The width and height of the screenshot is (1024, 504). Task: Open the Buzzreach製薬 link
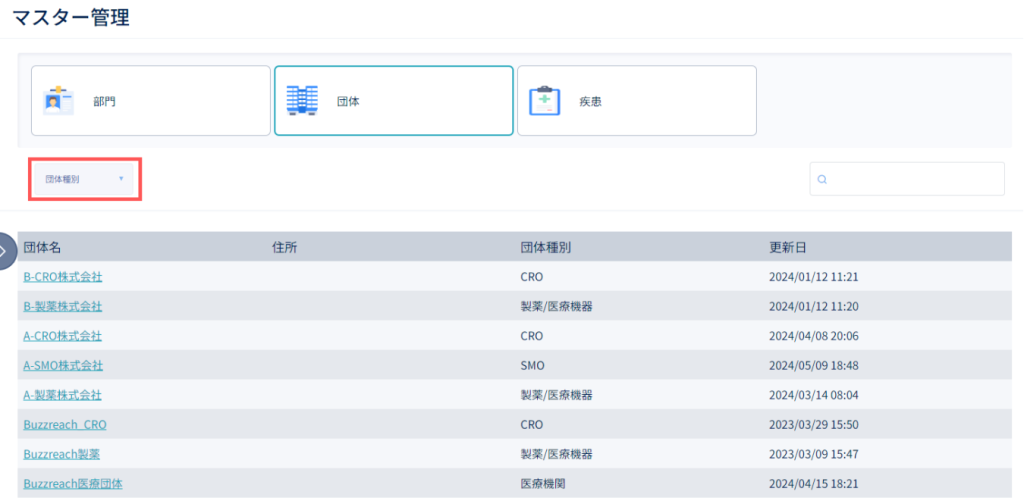(x=62, y=454)
